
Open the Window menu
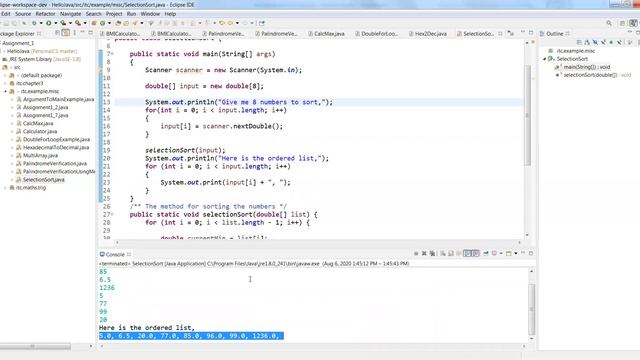pyautogui.click(x=150, y=14)
